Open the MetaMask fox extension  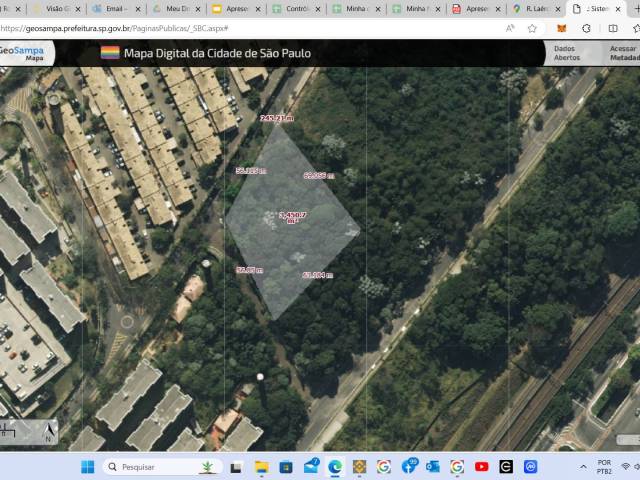coord(562,28)
